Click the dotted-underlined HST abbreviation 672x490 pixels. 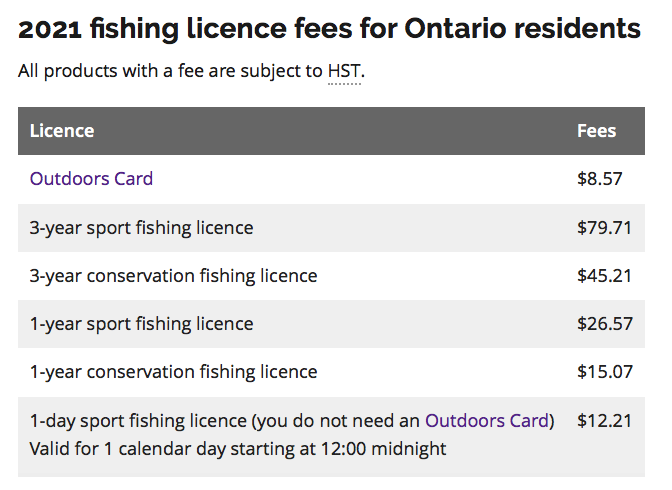(x=344, y=72)
